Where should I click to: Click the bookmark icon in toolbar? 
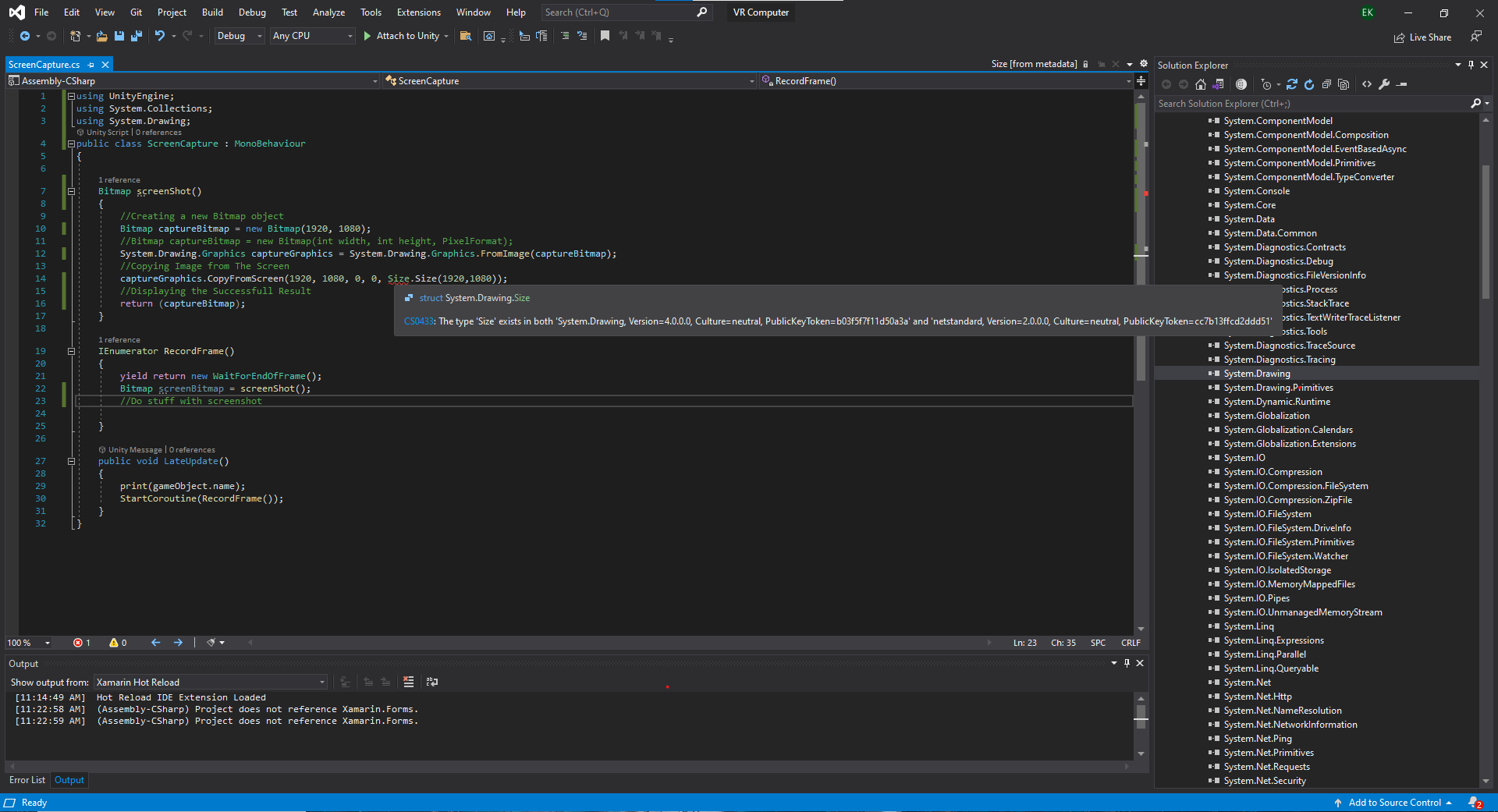click(605, 36)
